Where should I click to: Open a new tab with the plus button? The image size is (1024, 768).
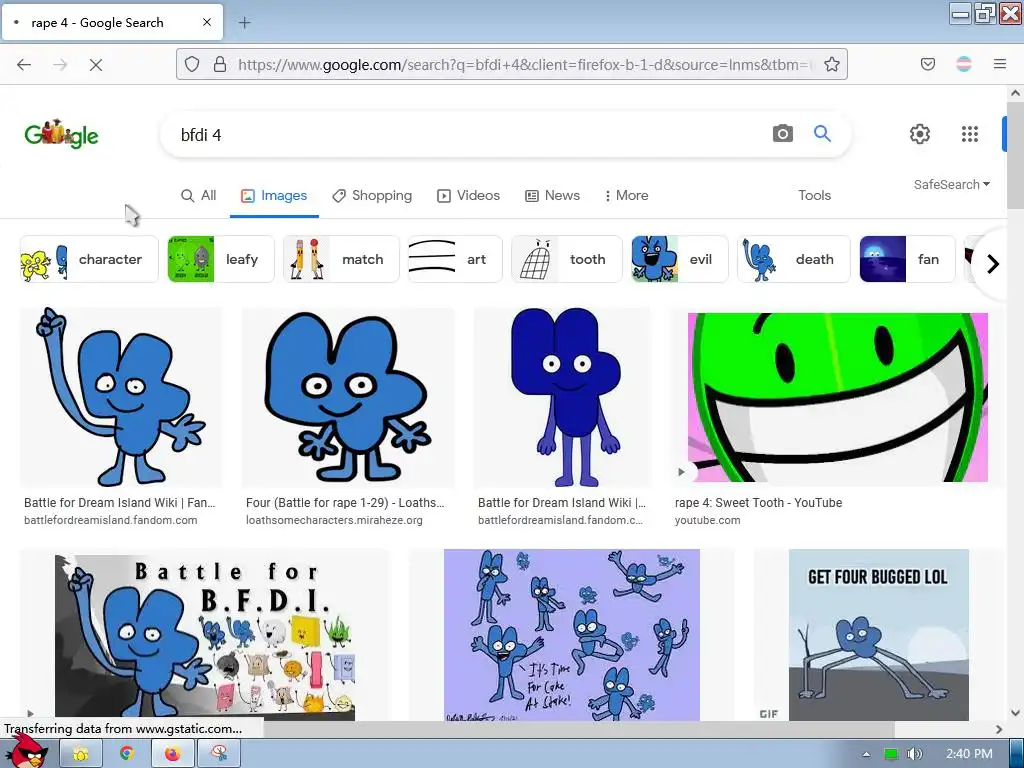(244, 23)
